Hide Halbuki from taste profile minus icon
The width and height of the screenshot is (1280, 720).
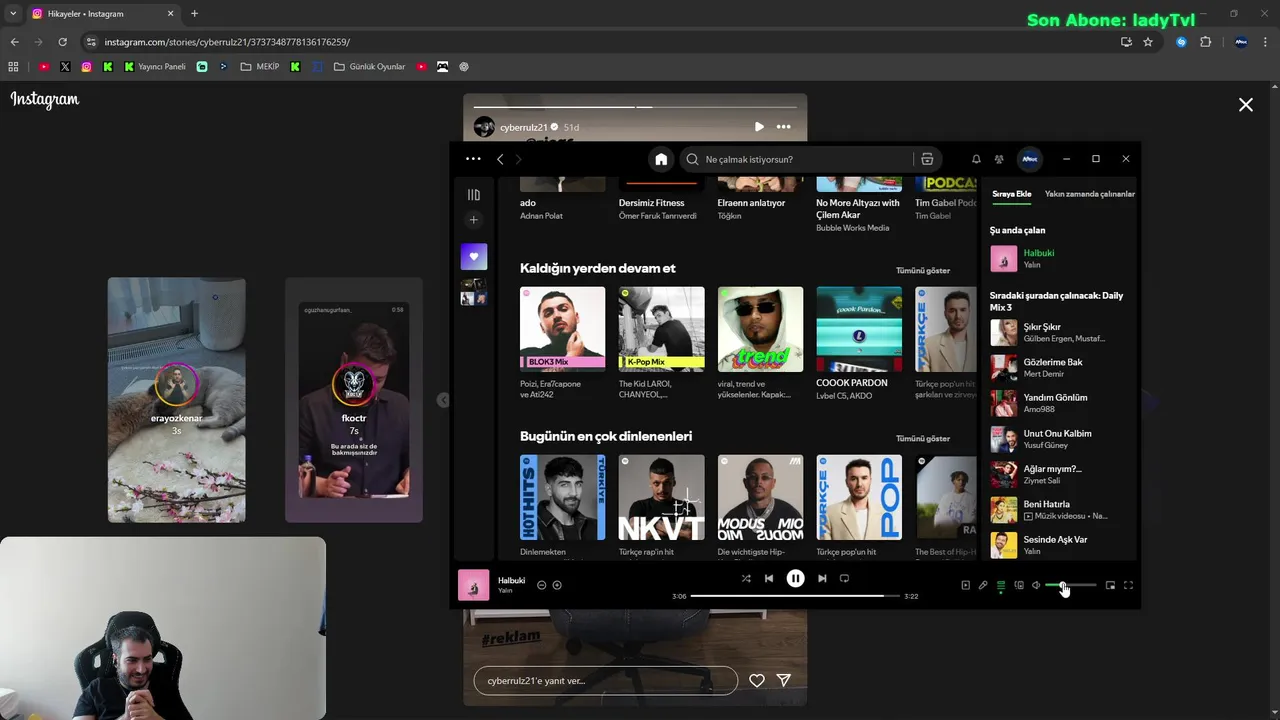(541, 585)
